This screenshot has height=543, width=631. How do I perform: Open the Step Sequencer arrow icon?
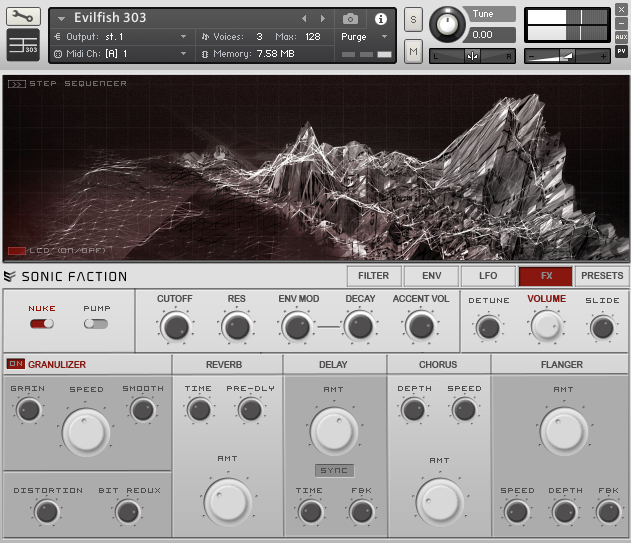click(16, 84)
